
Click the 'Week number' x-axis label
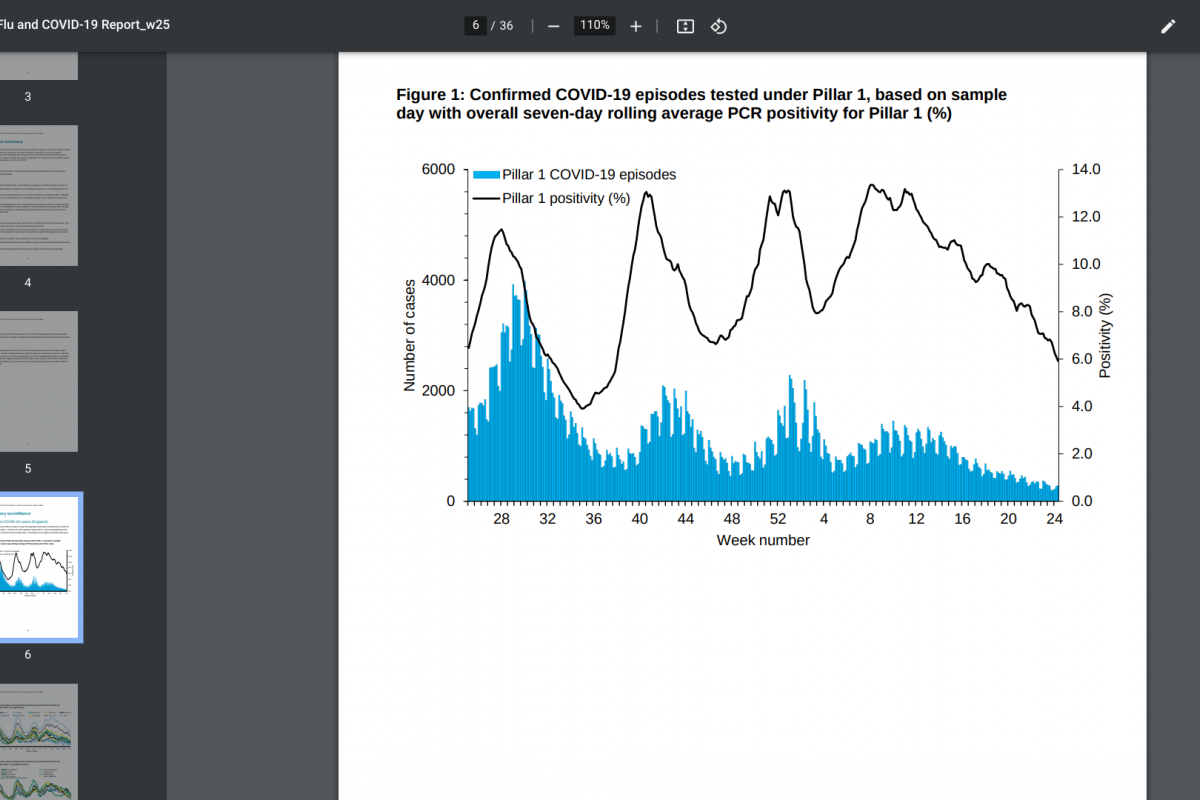pyautogui.click(x=762, y=541)
